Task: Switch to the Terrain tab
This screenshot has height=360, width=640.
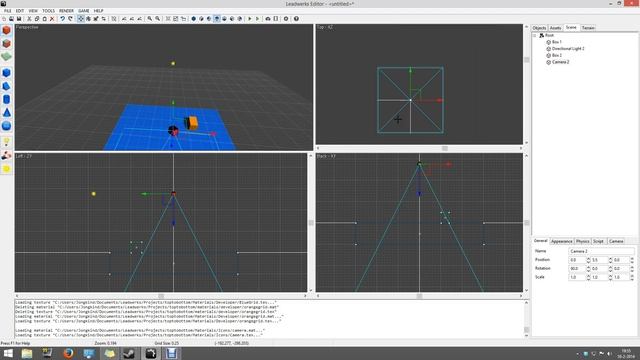Action: (x=588, y=28)
